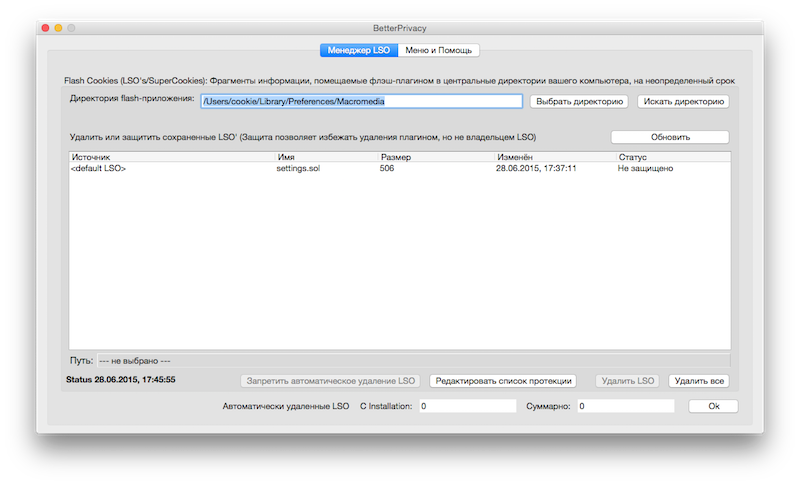This screenshot has height=485, width=800.
Task: Switch to the Менеджер LSO tab
Action: [359, 50]
